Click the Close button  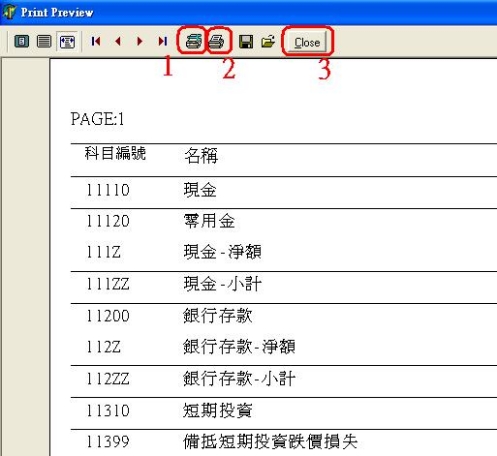point(307,42)
